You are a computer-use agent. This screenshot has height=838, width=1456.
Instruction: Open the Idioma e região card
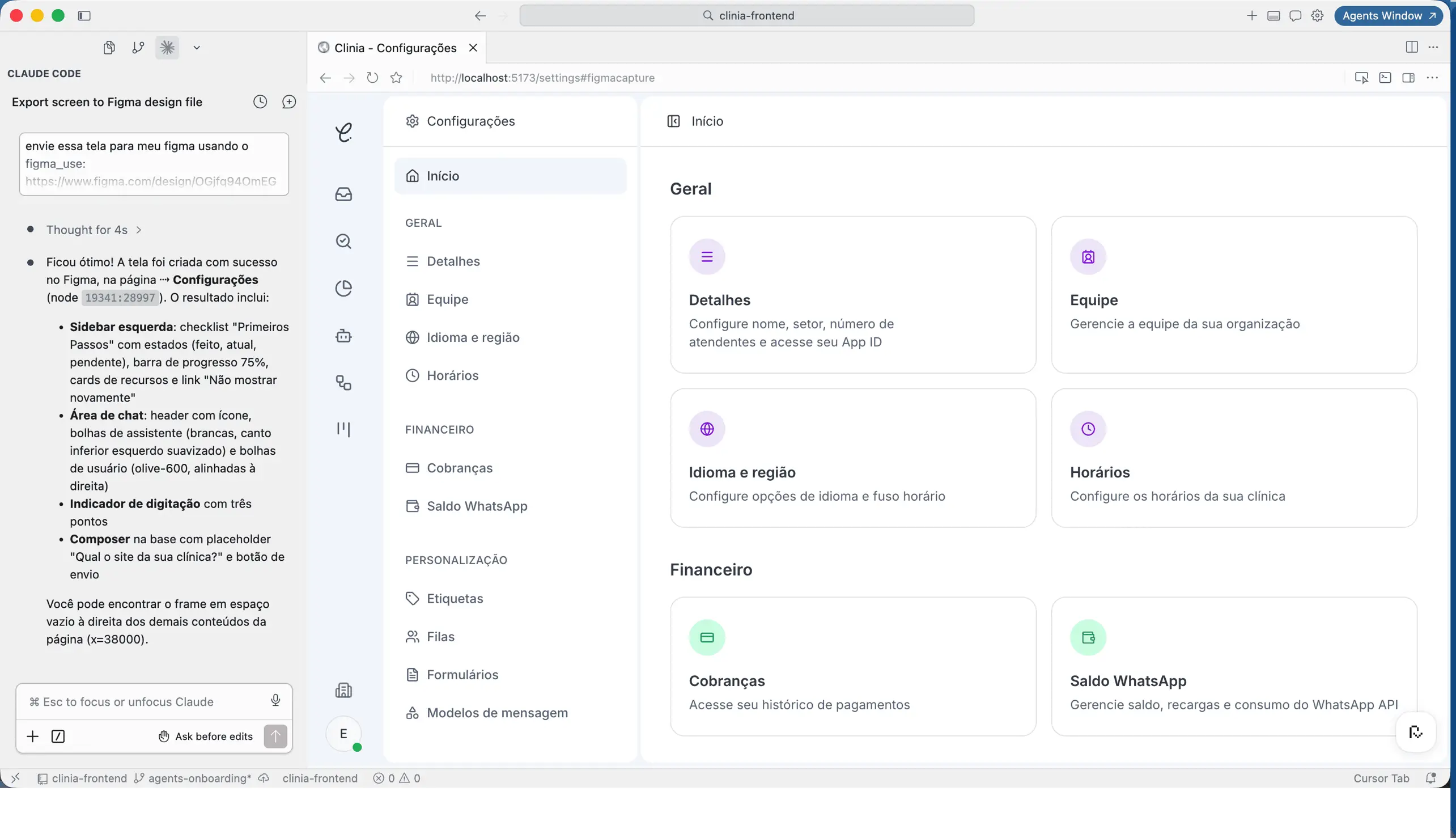[x=852, y=458]
